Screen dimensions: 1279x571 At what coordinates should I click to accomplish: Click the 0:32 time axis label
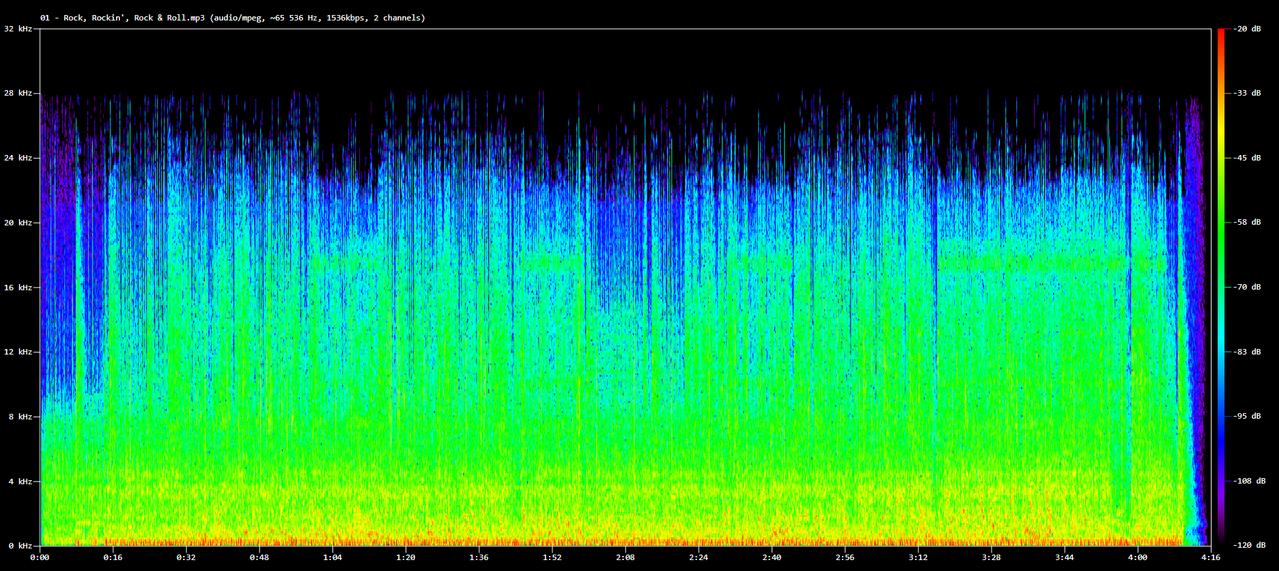click(186, 557)
